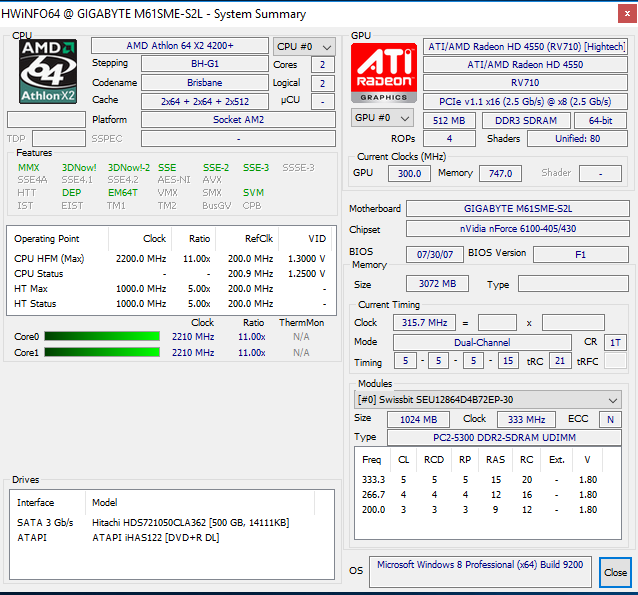Click the GPU clock 300.0 field
Screen dimensions: 638x595
[x=409, y=173]
